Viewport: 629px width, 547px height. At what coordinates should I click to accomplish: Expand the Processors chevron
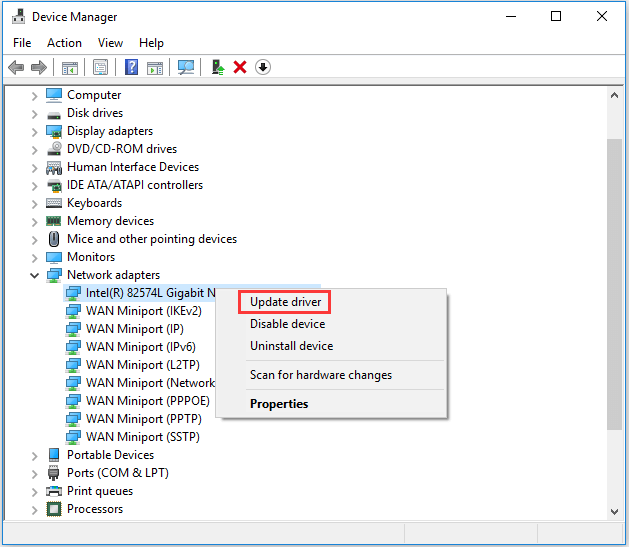34,510
